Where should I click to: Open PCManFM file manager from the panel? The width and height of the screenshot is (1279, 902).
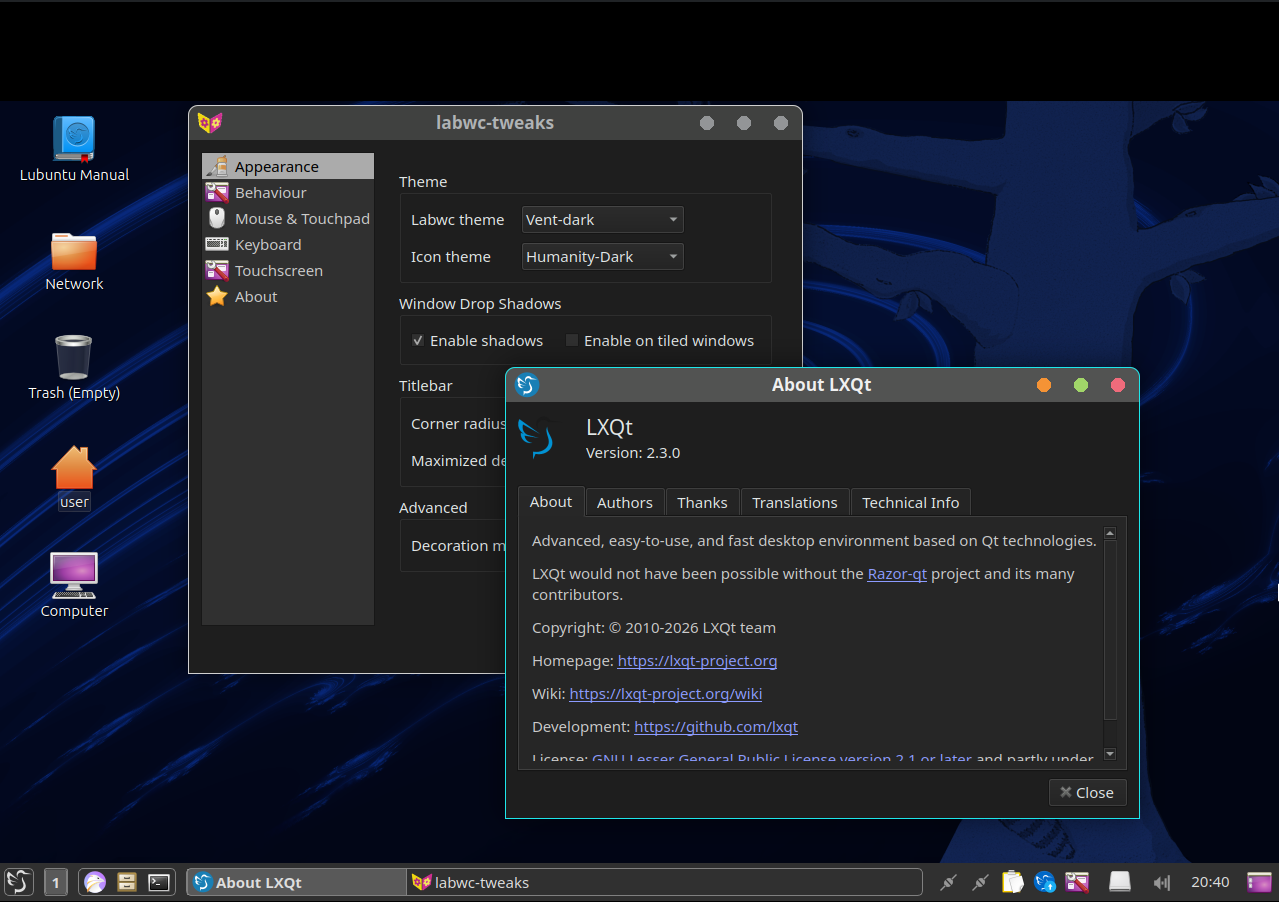126,882
